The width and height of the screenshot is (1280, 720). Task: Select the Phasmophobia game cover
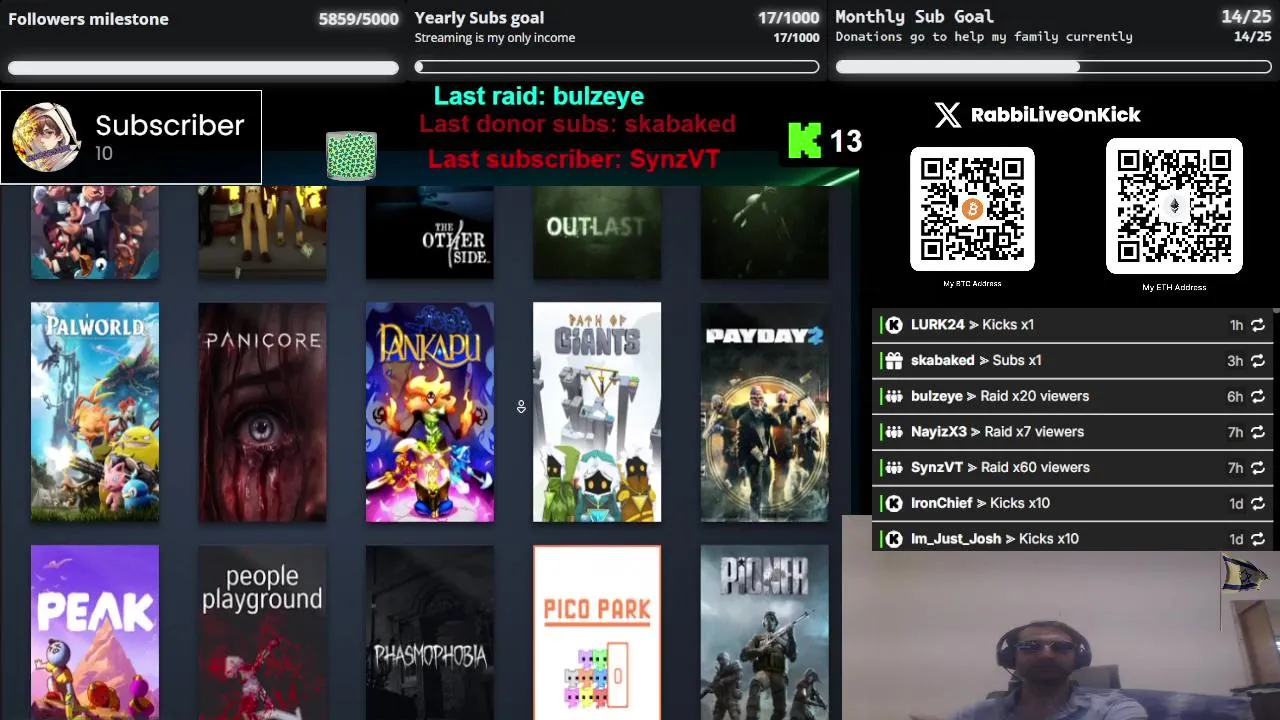tap(430, 632)
